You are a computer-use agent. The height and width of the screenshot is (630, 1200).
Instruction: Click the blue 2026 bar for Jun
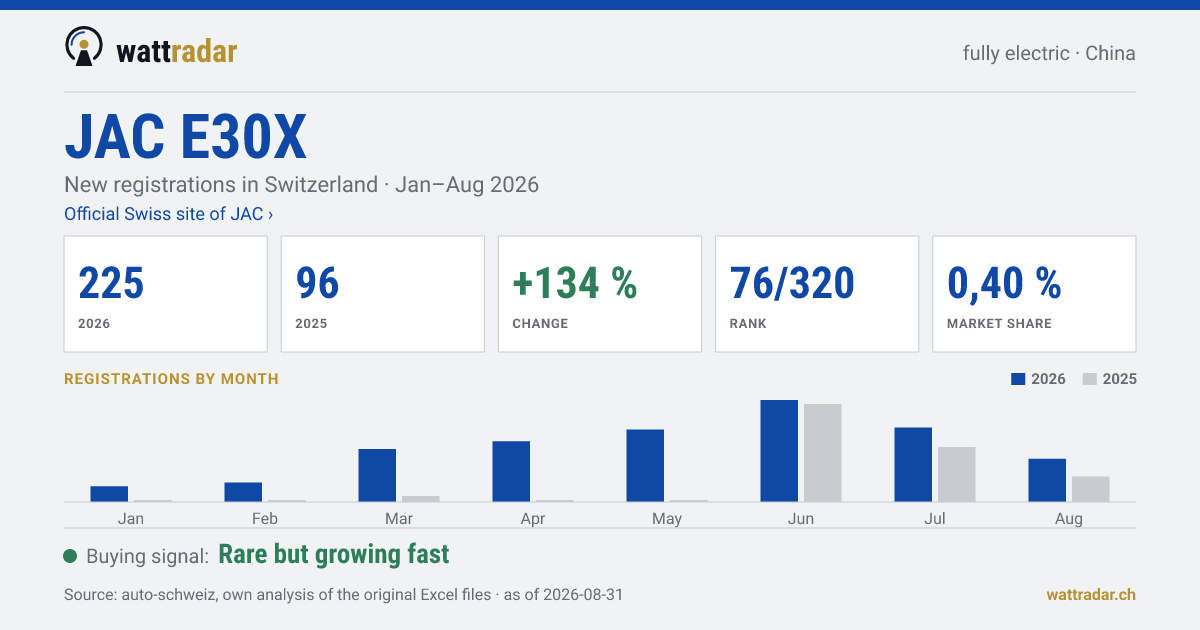pos(779,451)
